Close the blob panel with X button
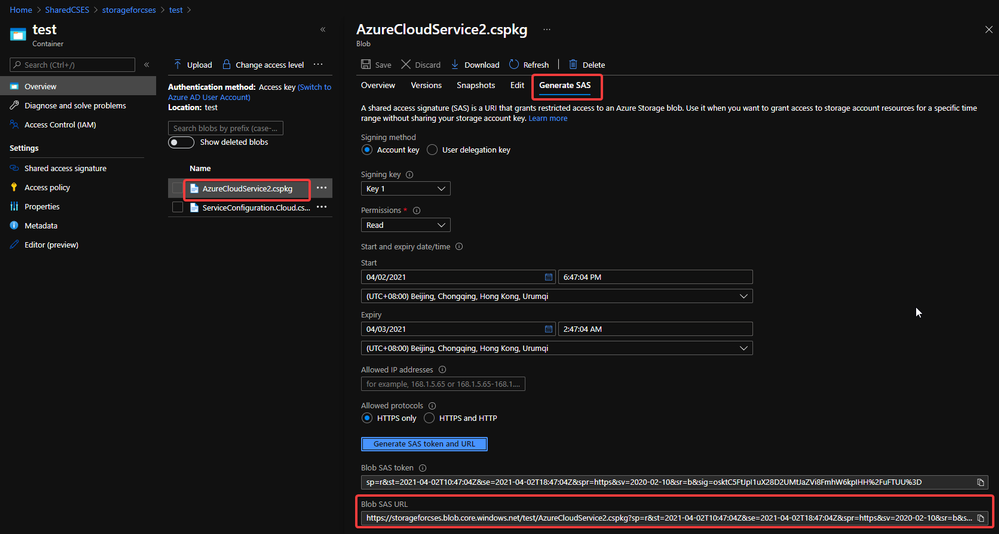Screen dimensions: 999x534 [989, 29]
